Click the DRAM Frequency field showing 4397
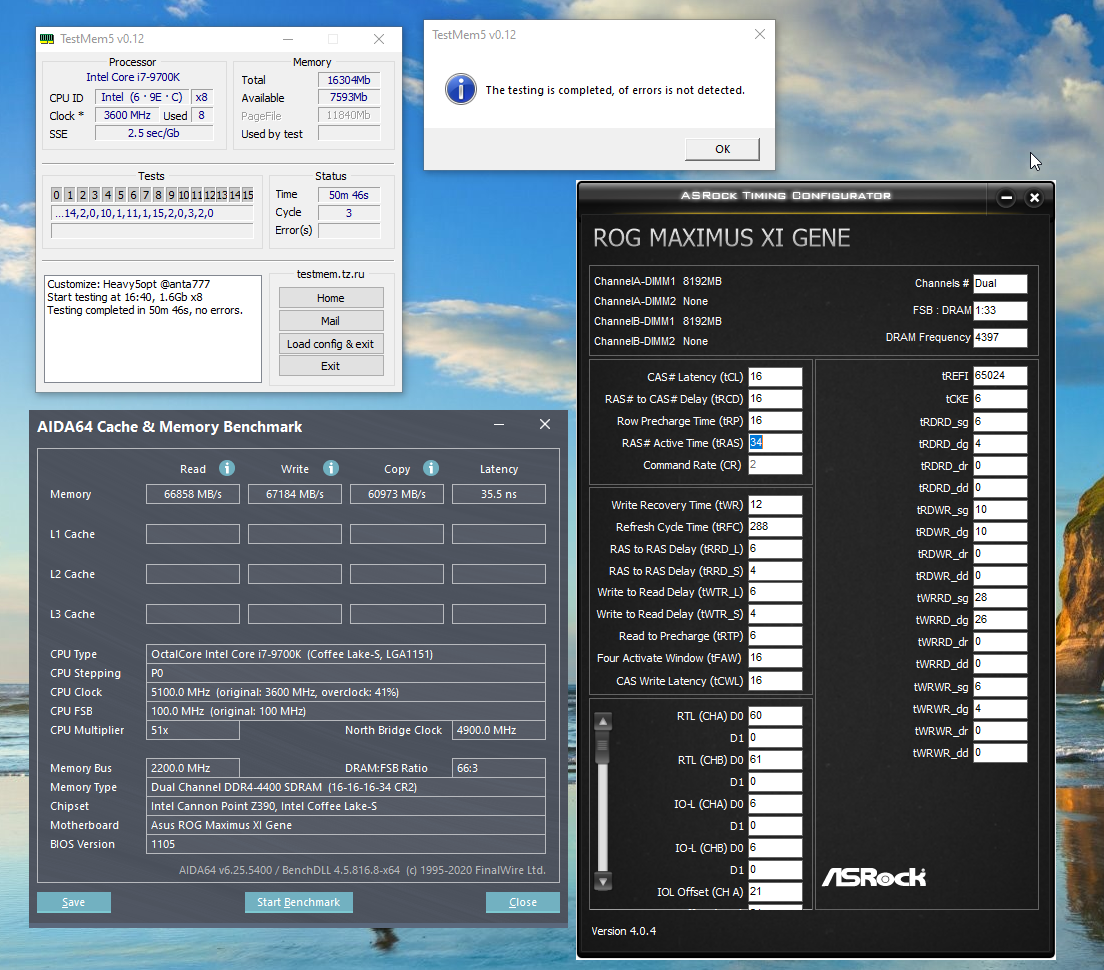 pyautogui.click(x=1000, y=337)
